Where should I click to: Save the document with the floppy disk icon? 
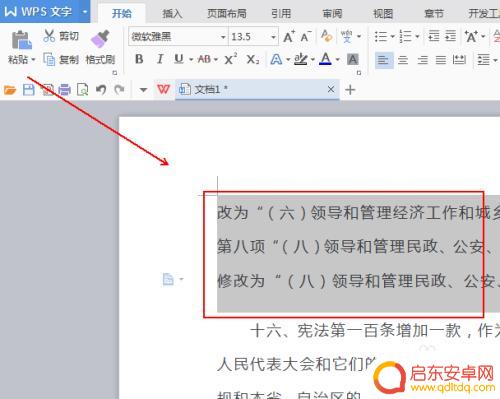(x=29, y=90)
